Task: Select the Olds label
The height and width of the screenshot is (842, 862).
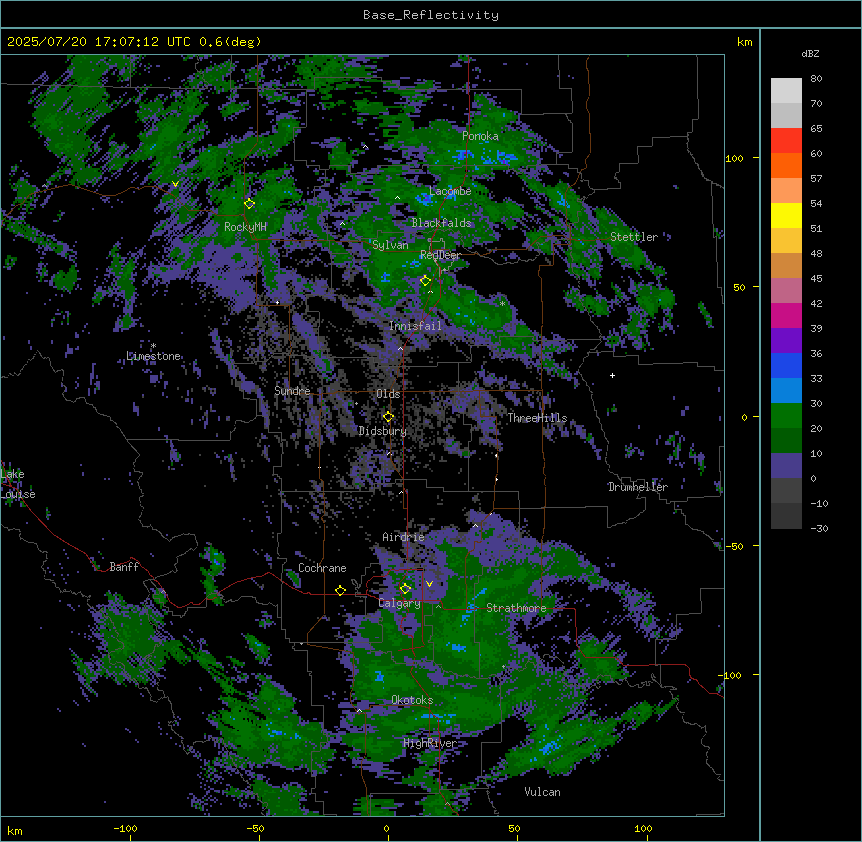Action: coord(388,394)
